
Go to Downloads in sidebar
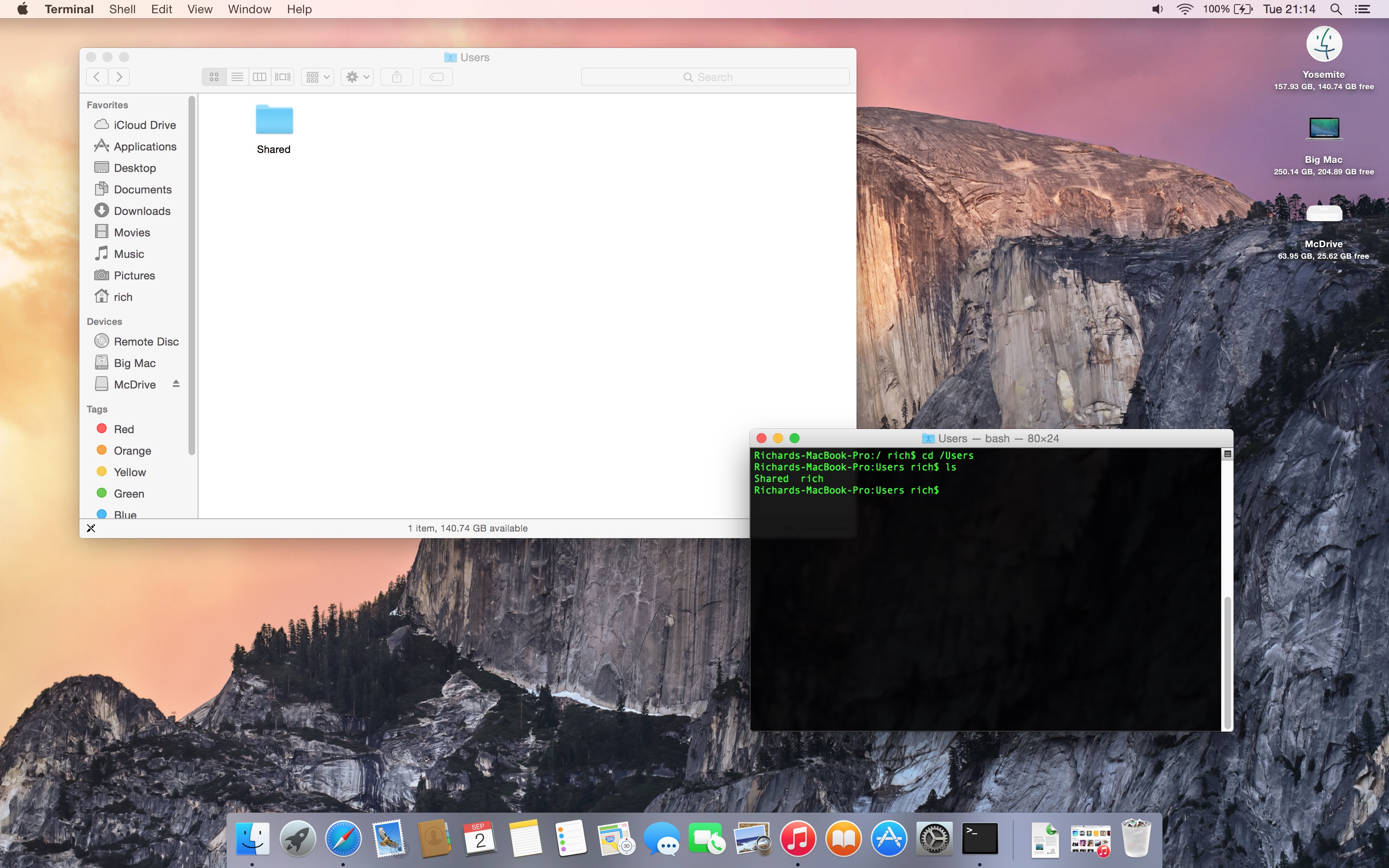pos(142,211)
